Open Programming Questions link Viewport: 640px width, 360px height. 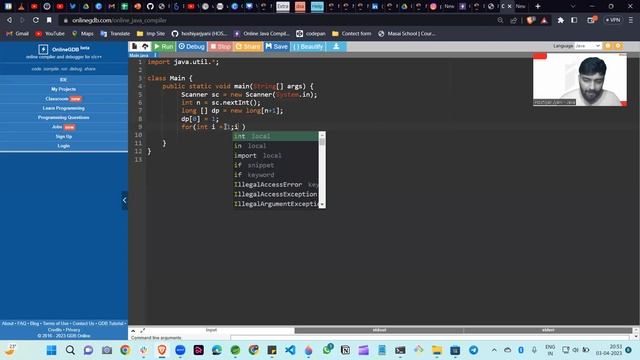coord(64,118)
